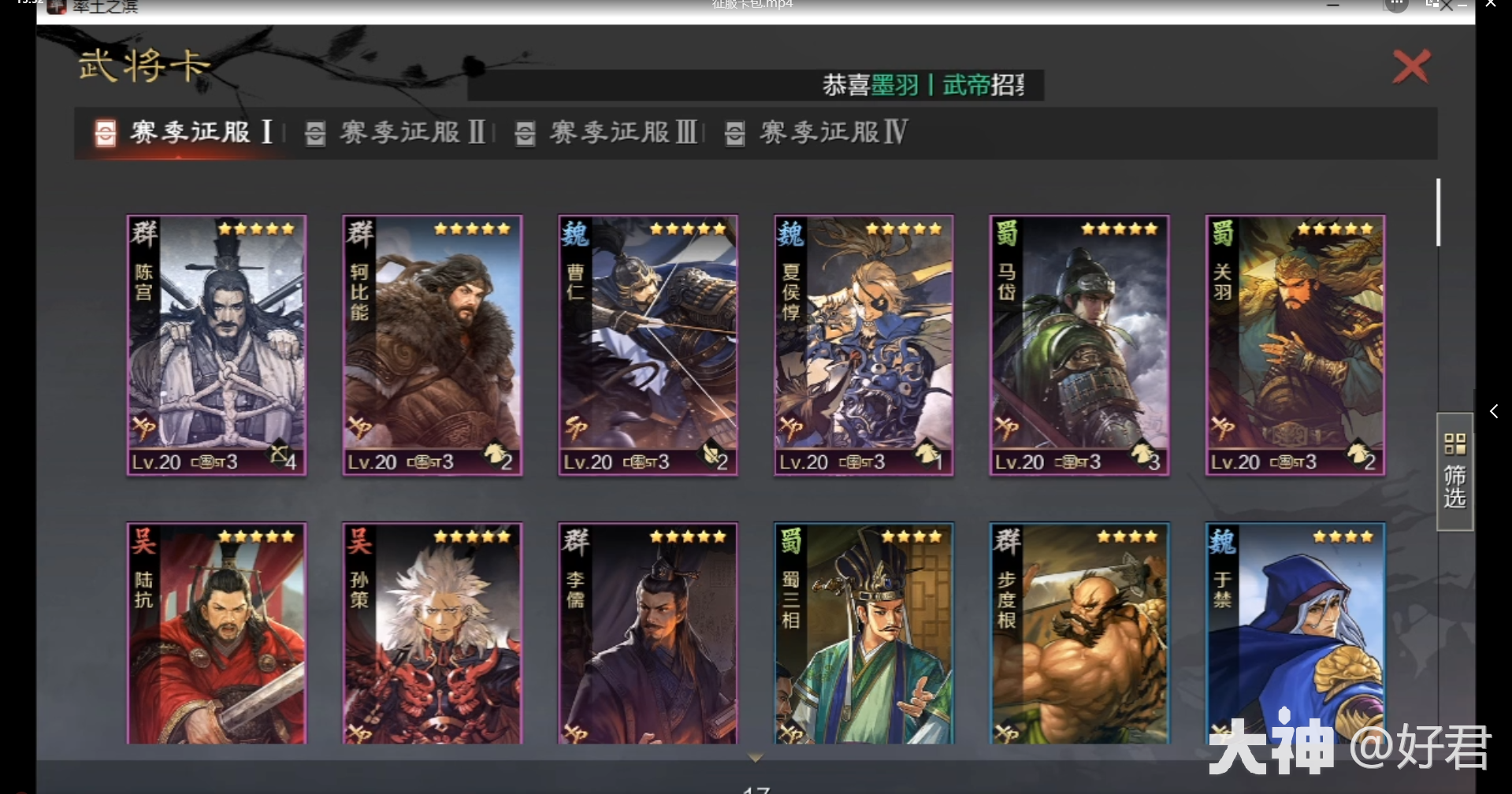Viewport: 1512px width, 794px height.
Task: Close the 武将卡 panel with red X
Action: tap(1410, 66)
